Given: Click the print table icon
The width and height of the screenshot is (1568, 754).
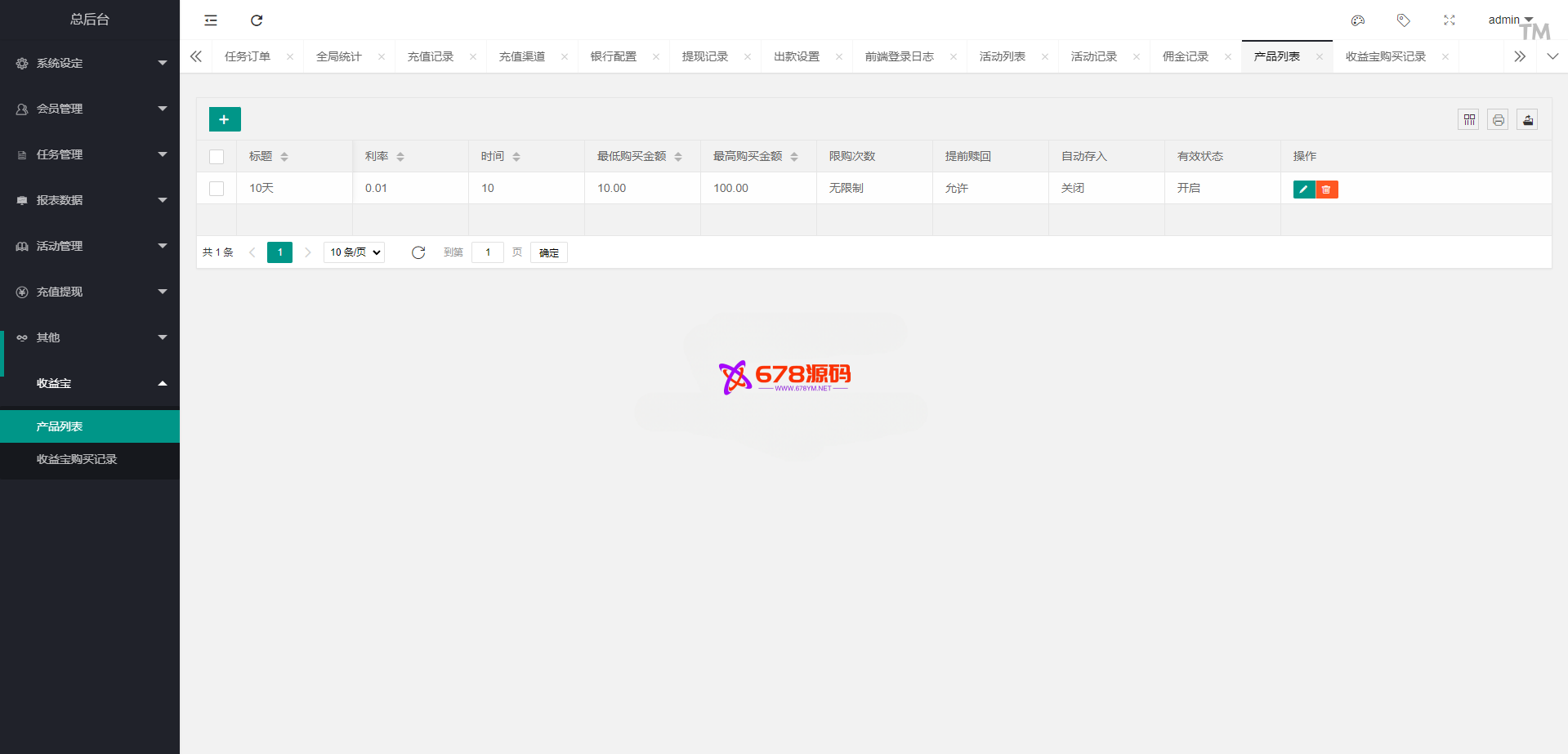Looking at the screenshot, I should point(1498,120).
